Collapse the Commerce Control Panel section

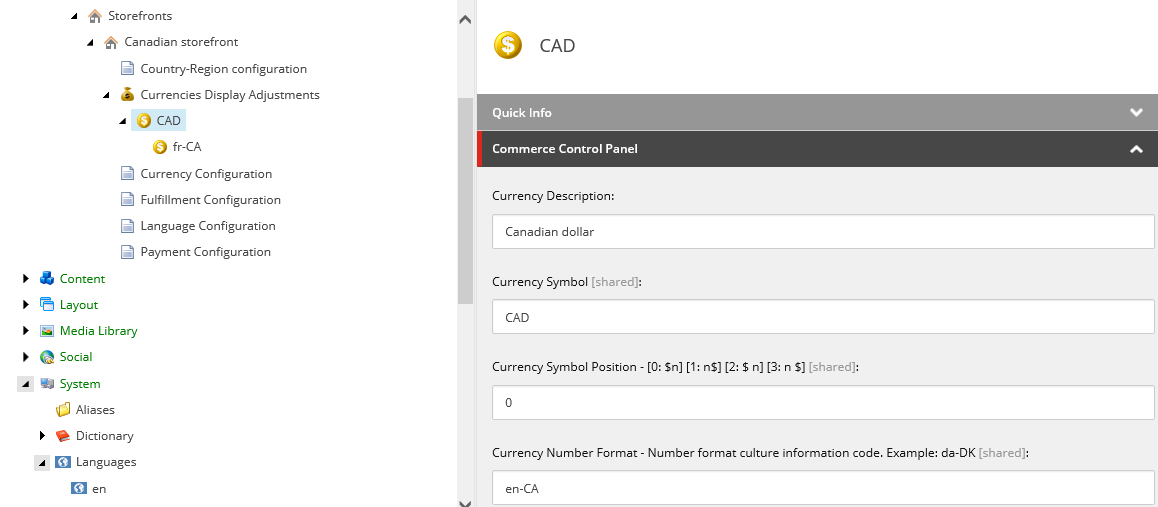[1136, 149]
